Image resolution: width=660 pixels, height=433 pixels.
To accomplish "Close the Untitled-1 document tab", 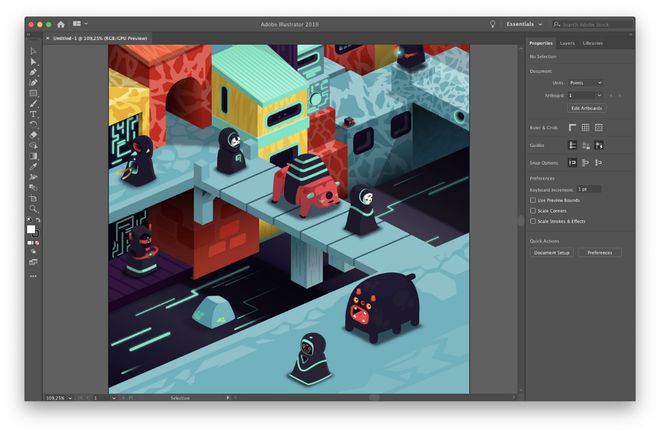I will (x=47, y=38).
